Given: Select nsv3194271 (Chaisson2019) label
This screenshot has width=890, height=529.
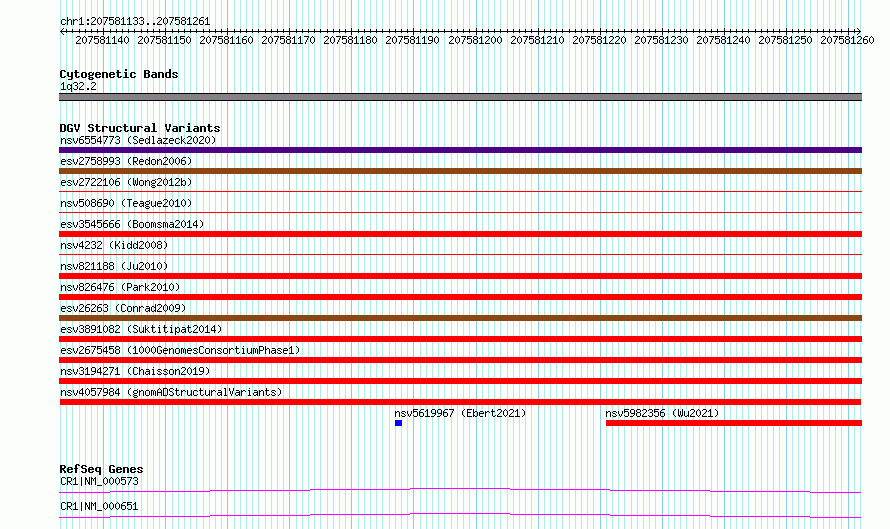Looking at the screenshot, I should pos(135,371).
